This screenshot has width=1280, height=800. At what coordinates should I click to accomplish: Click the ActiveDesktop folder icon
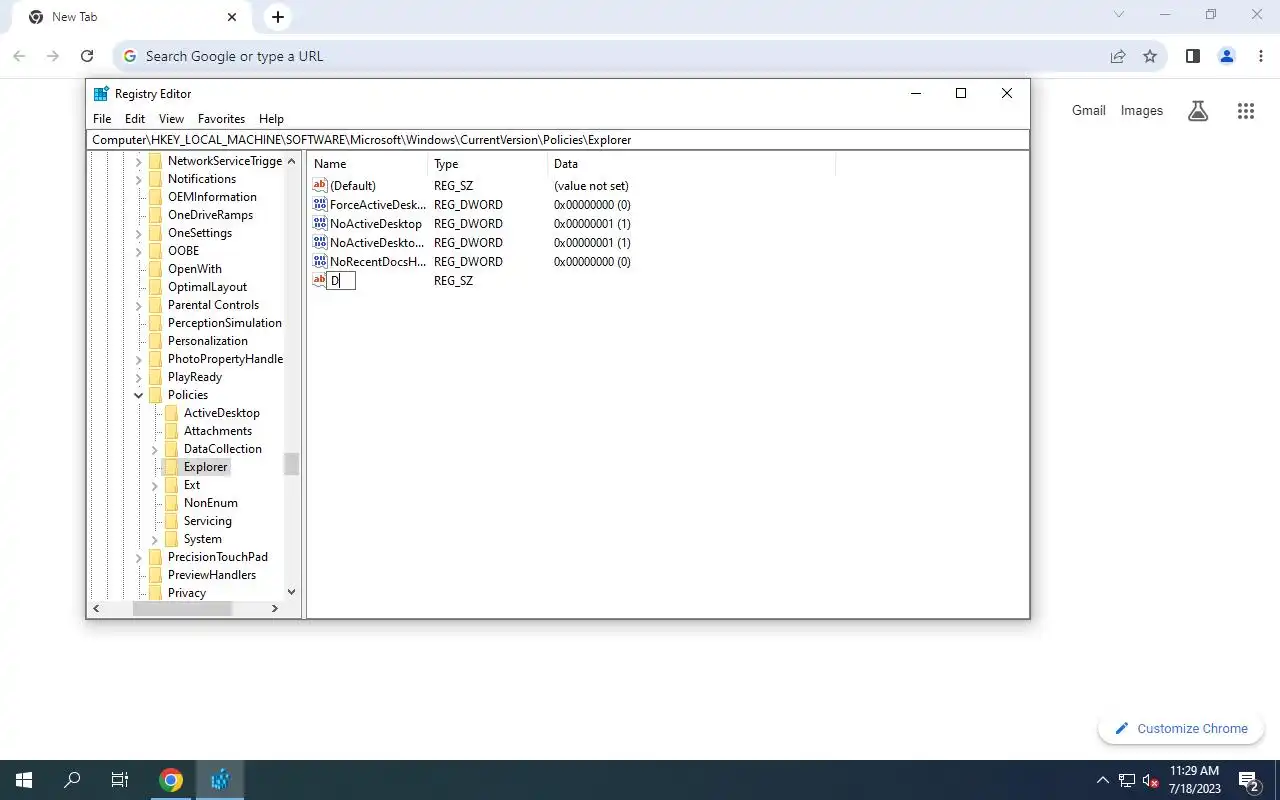coord(171,413)
